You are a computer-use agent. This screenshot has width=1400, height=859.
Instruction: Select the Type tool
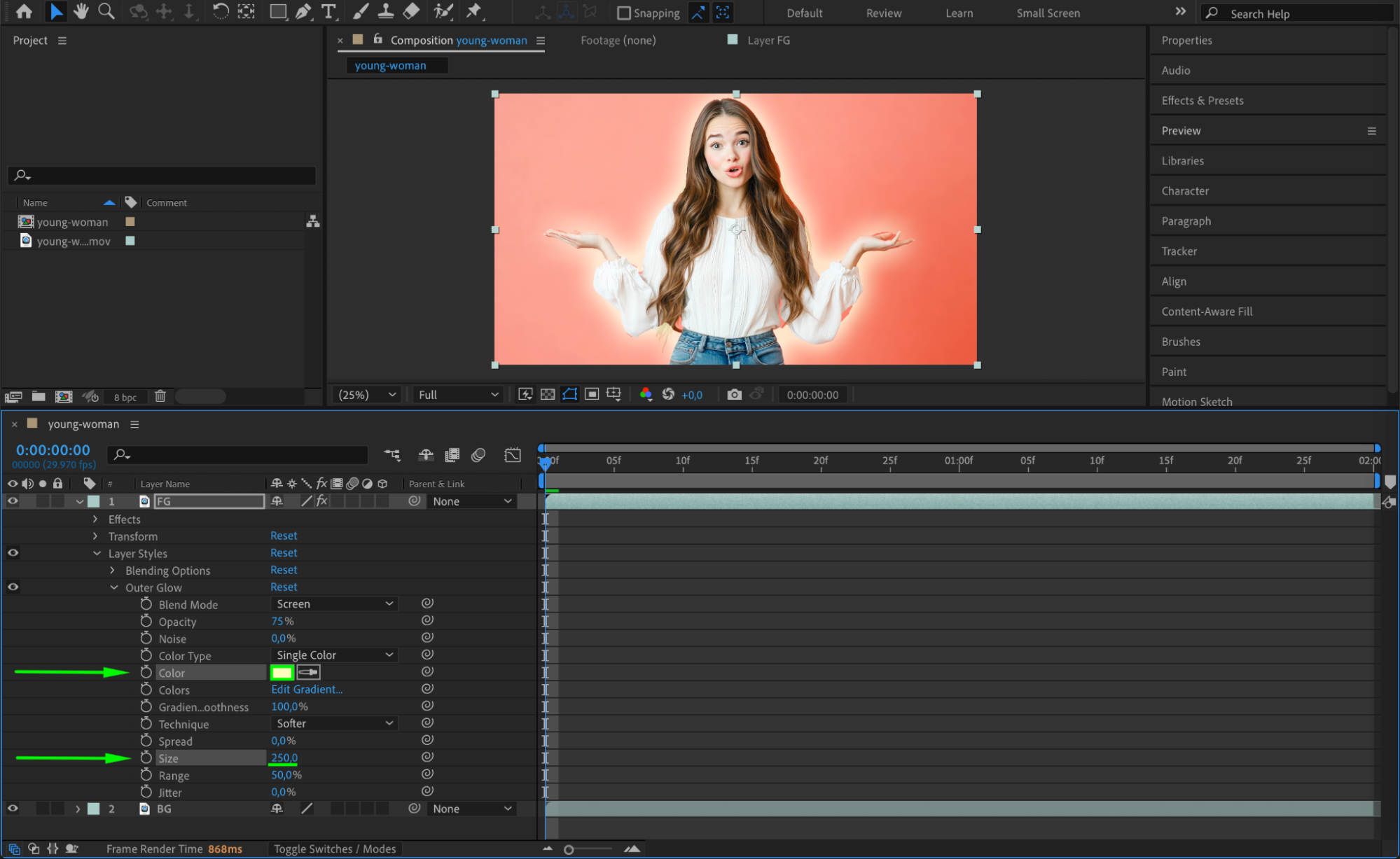coord(328,12)
